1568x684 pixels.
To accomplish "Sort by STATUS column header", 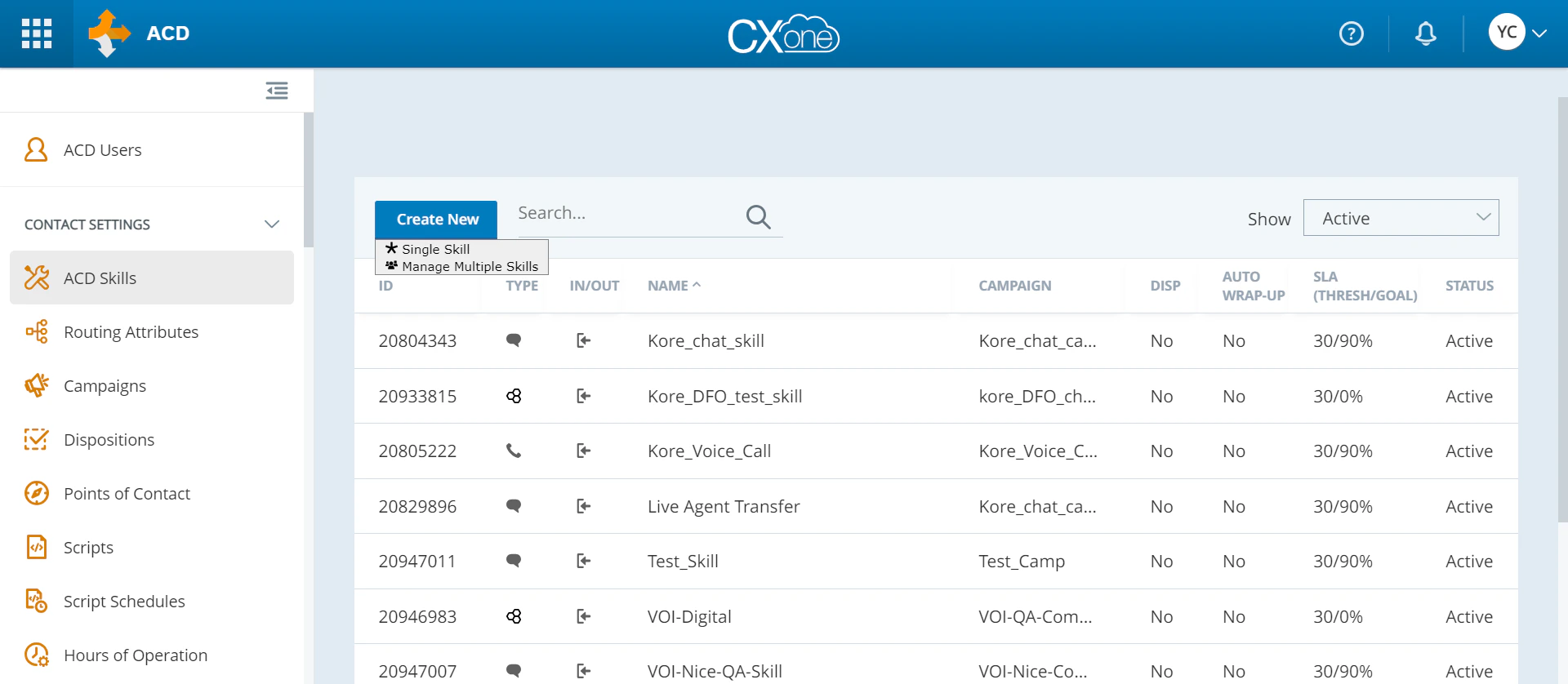I will click(1469, 286).
